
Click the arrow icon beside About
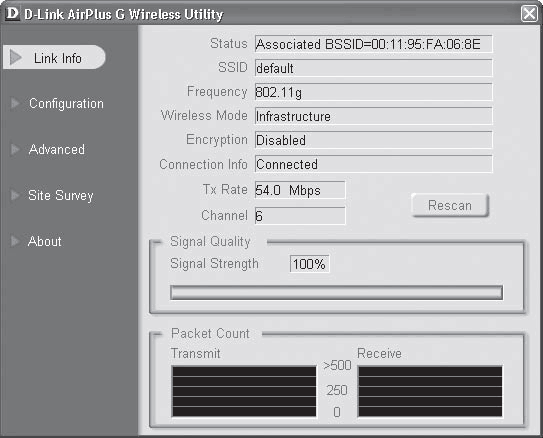click(15, 241)
